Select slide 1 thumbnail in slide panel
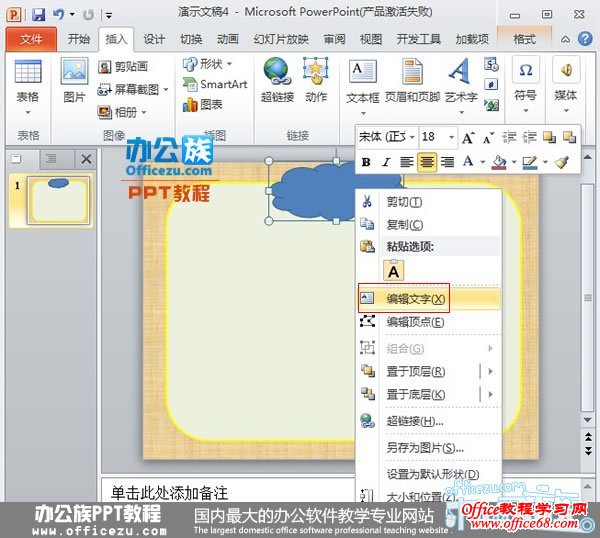Viewport: 600px width, 538px height. coord(59,201)
